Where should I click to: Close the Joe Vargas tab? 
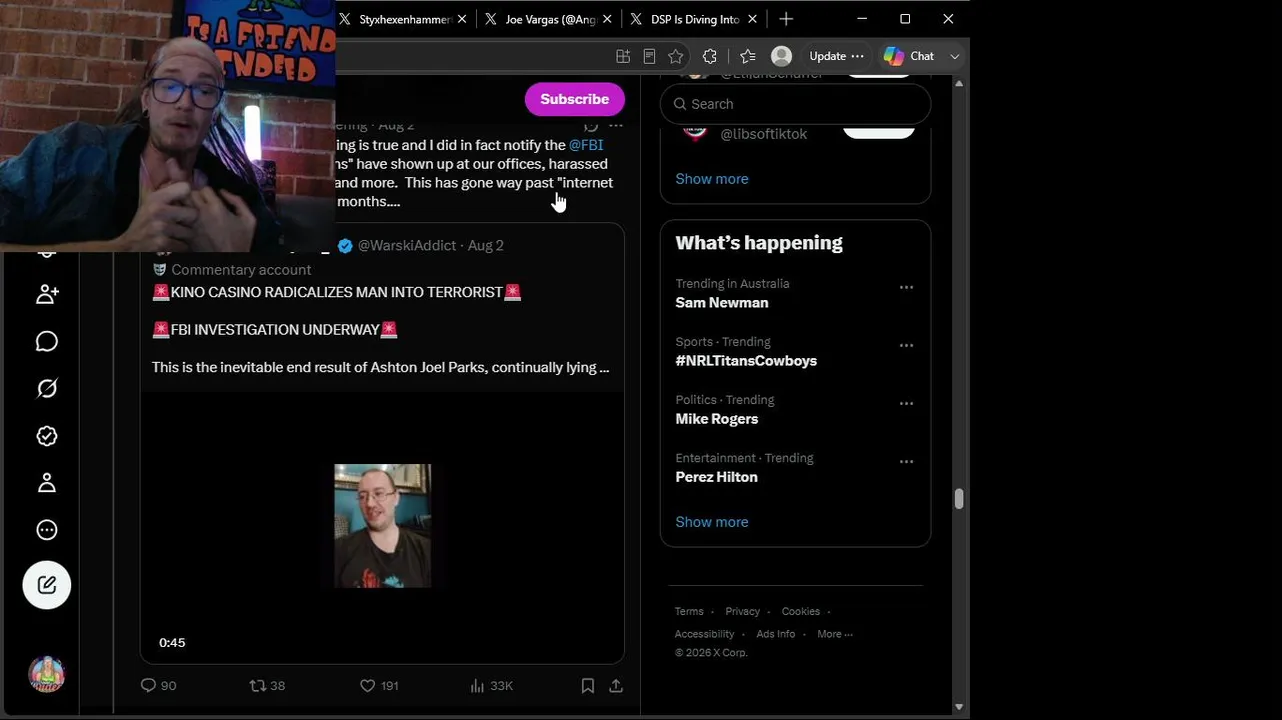tap(607, 19)
